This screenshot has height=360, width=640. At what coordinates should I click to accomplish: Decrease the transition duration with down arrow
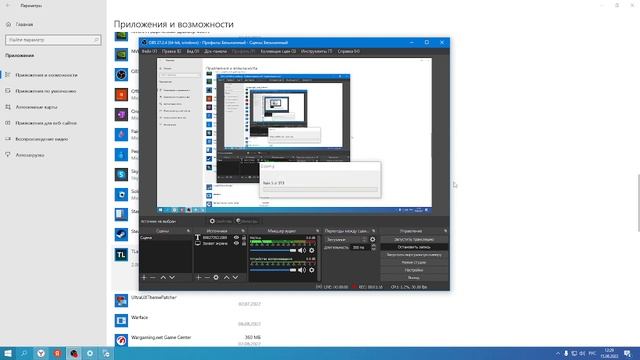point(373,249)
